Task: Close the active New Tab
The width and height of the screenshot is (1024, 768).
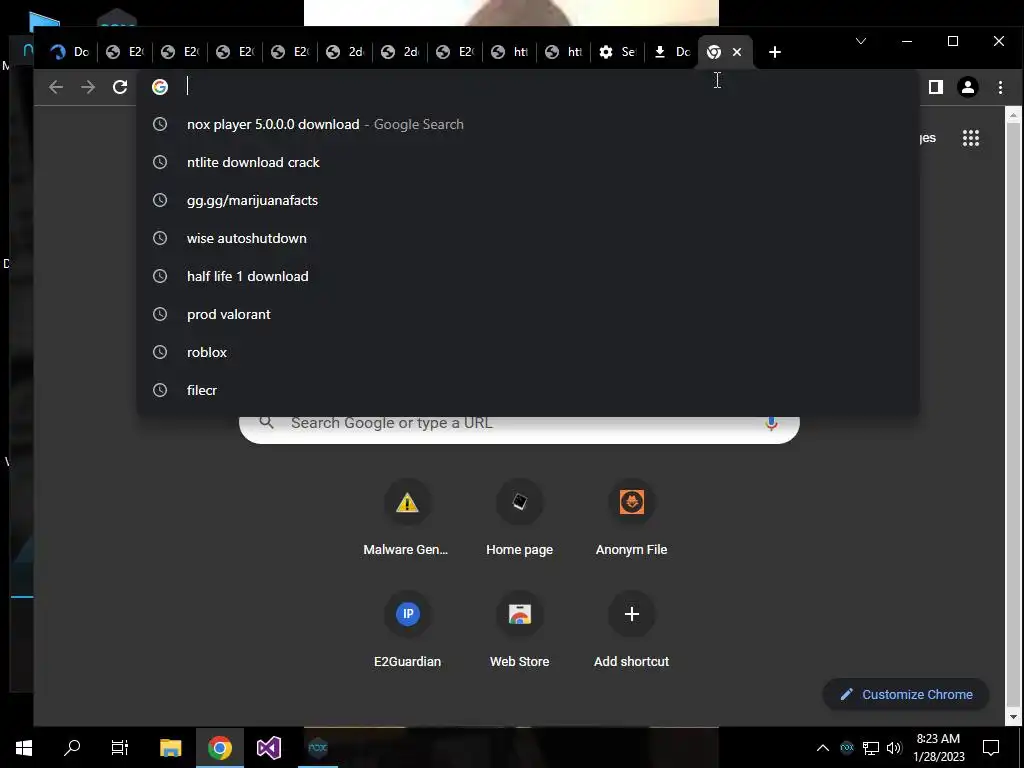Action: click(x=737, y=52)
